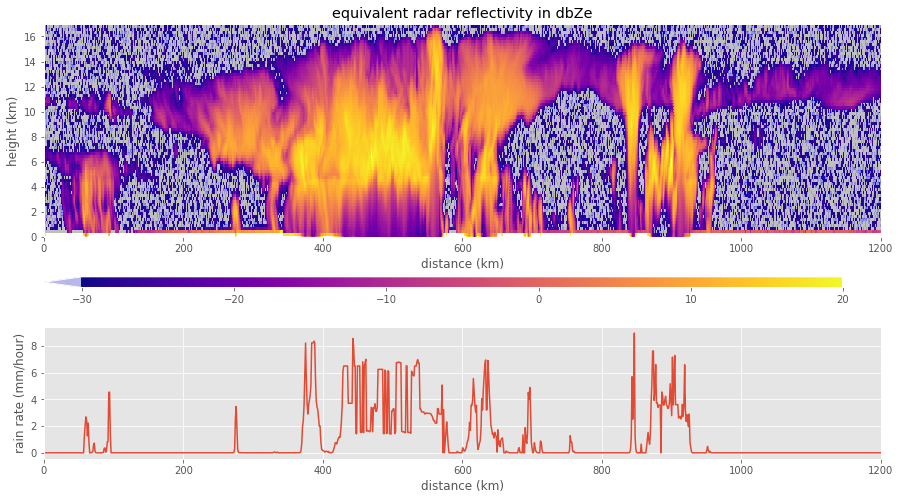Screen dimensions: 900x500
Task: Click the "height (km)" y-axis label
Action: click(13, 130)
